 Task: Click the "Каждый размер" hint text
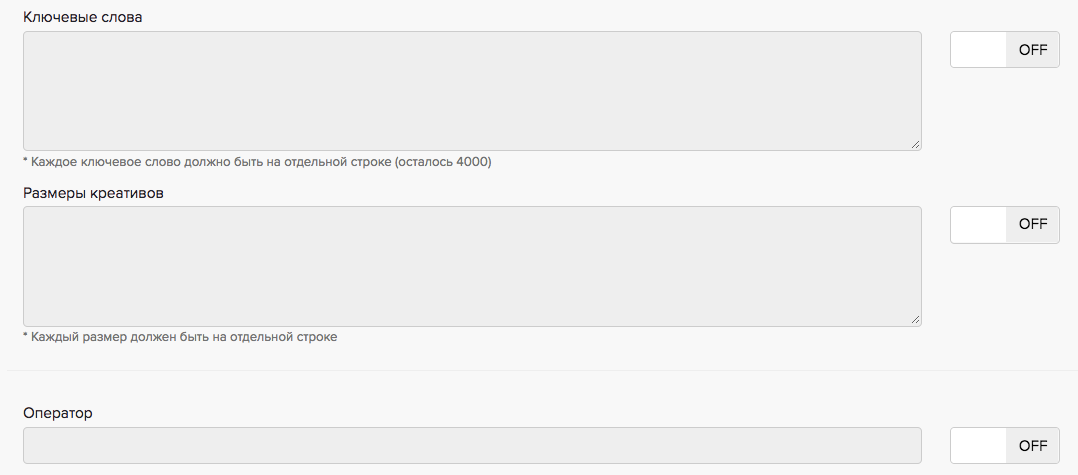(180, 337)
